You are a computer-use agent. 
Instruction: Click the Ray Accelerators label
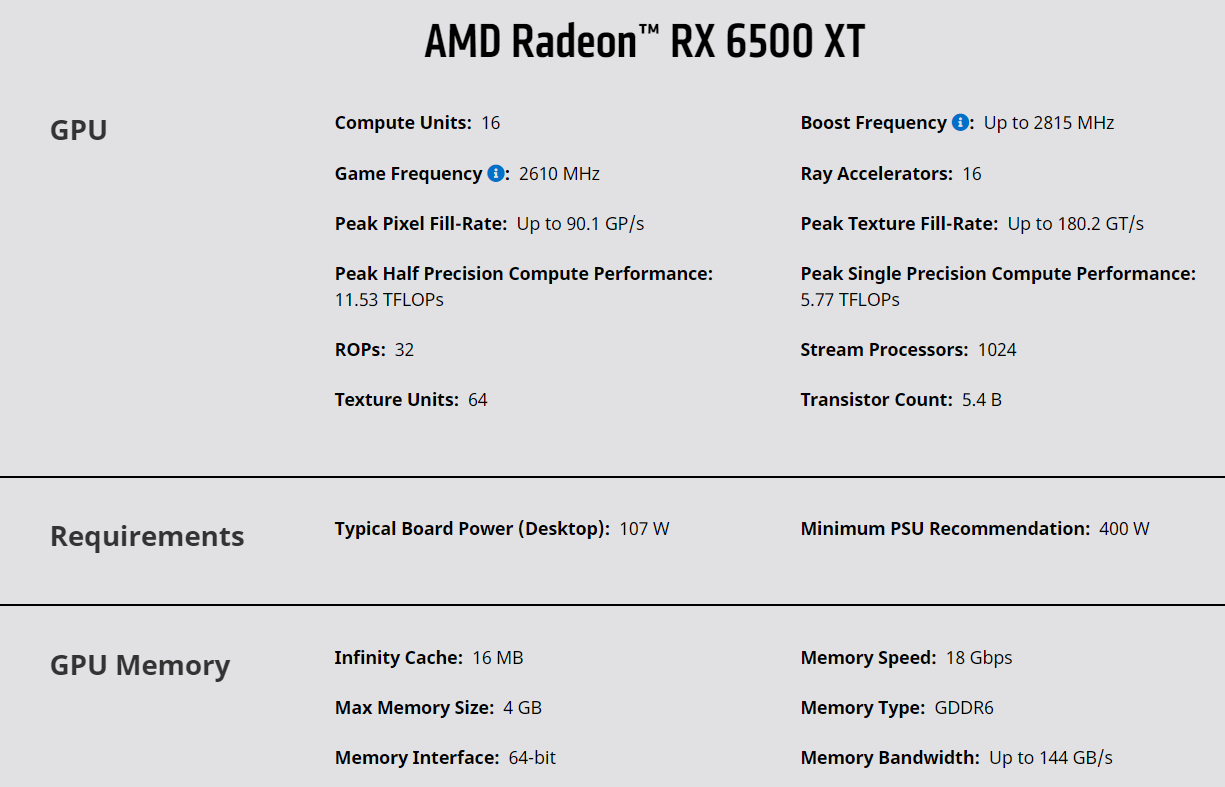[x=877, y=173]
